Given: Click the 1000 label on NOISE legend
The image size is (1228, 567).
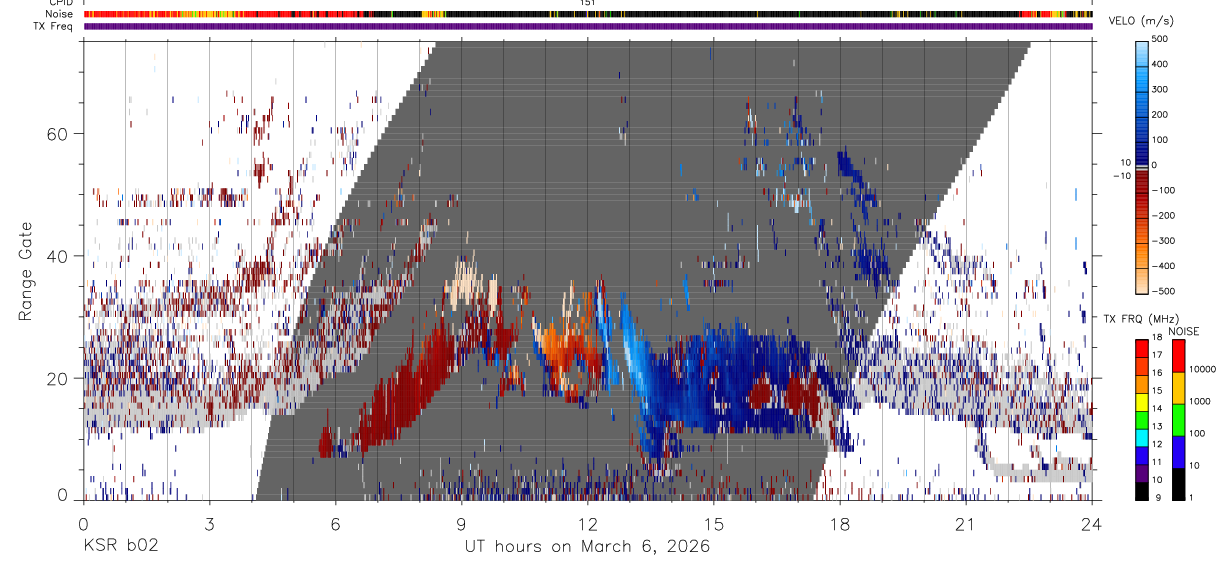Looking at the screenshot, I should coord(1202,401).
